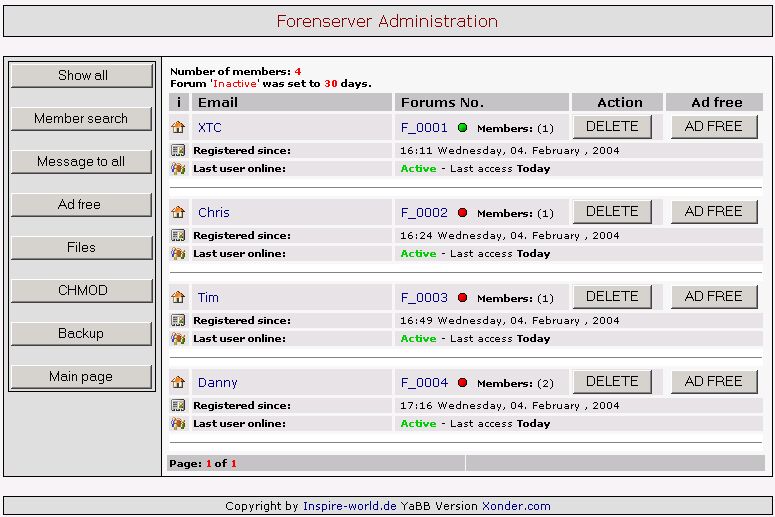Viewport: 775px width, 517px height.
Task: Open the Tim member link
Action: point(208,298)
